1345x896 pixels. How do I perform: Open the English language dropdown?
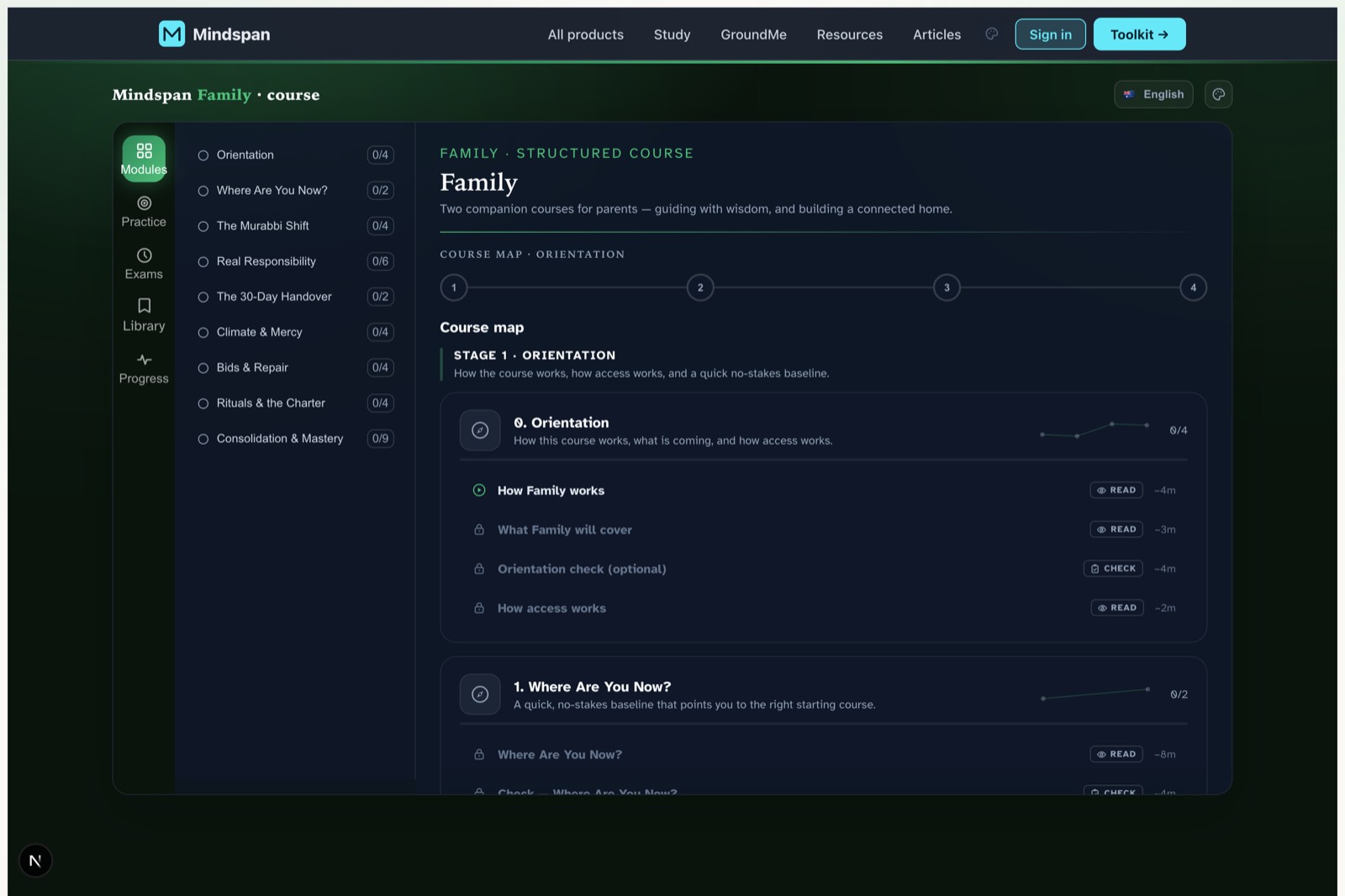[x=1153, y=94]
